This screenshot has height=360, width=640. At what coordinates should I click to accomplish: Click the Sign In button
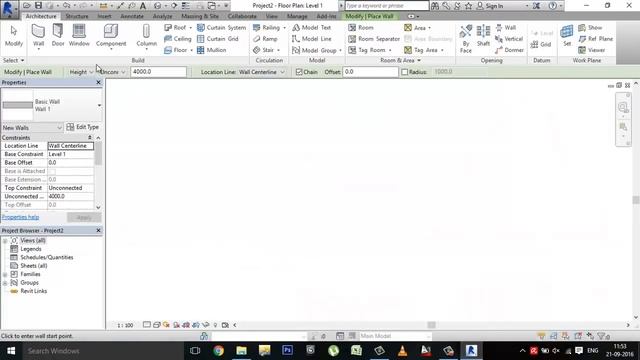tap(490, 6)
